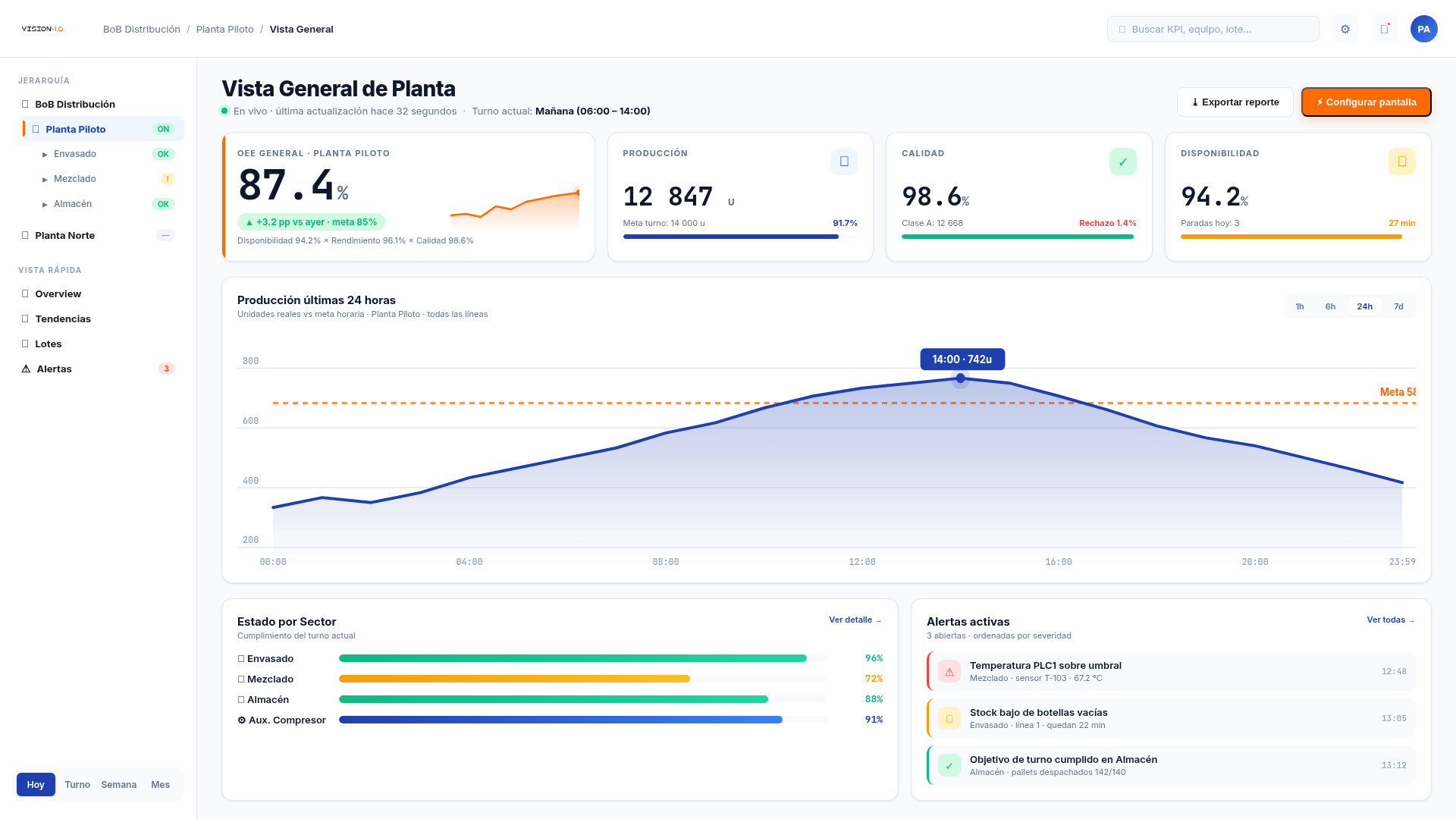Viewport: 1456px width, 819px height.
Task: Click the Calidad checkmark icon
Action: click(1123, 162)
